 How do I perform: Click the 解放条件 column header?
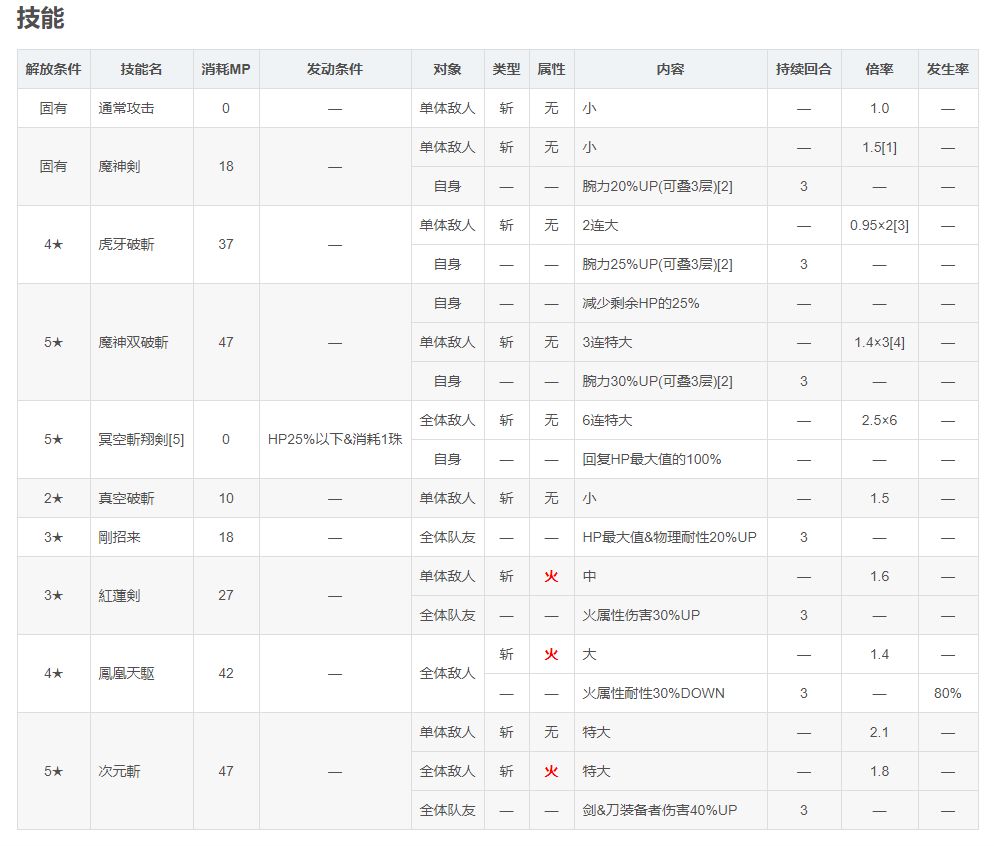53,69
